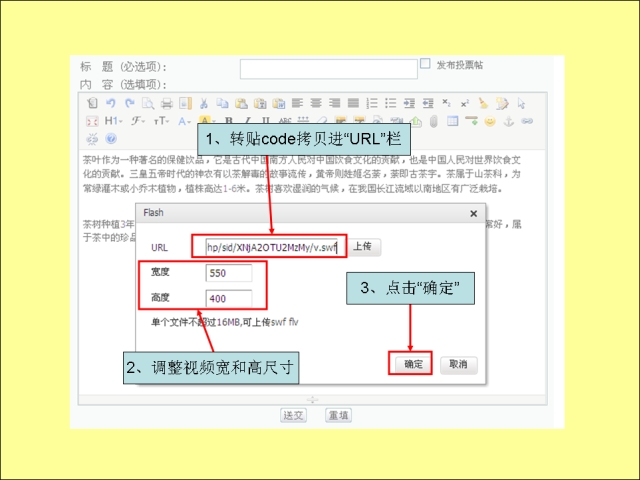Apply center alignment from the toolbar
This screenshot has width=640, height=480.
(x=316, y=103)
